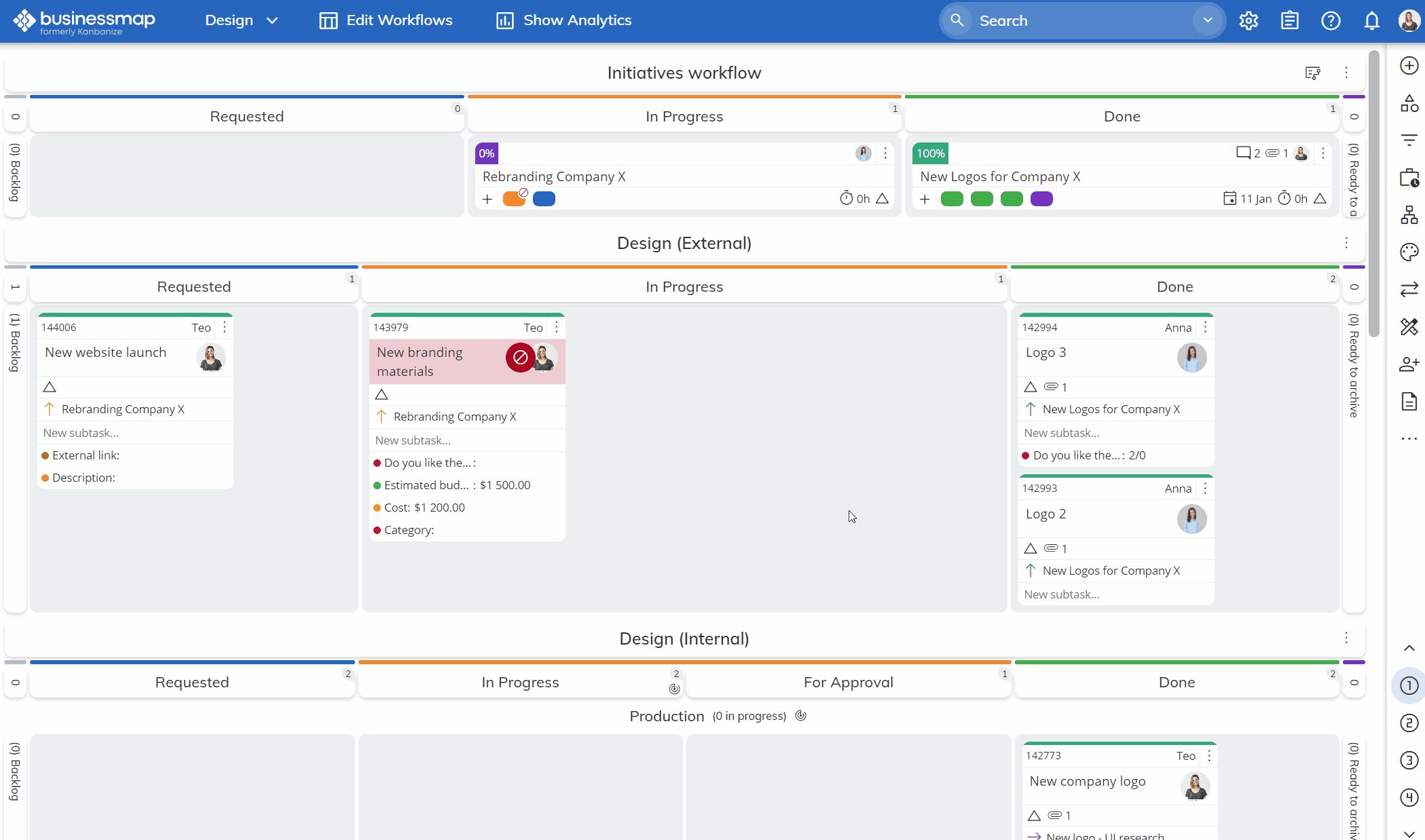Image resolution: width=1425 pixels, height=840 pixels.
Task: Click the purple child card swatch on New Logos
Action: click(1041, 199)
